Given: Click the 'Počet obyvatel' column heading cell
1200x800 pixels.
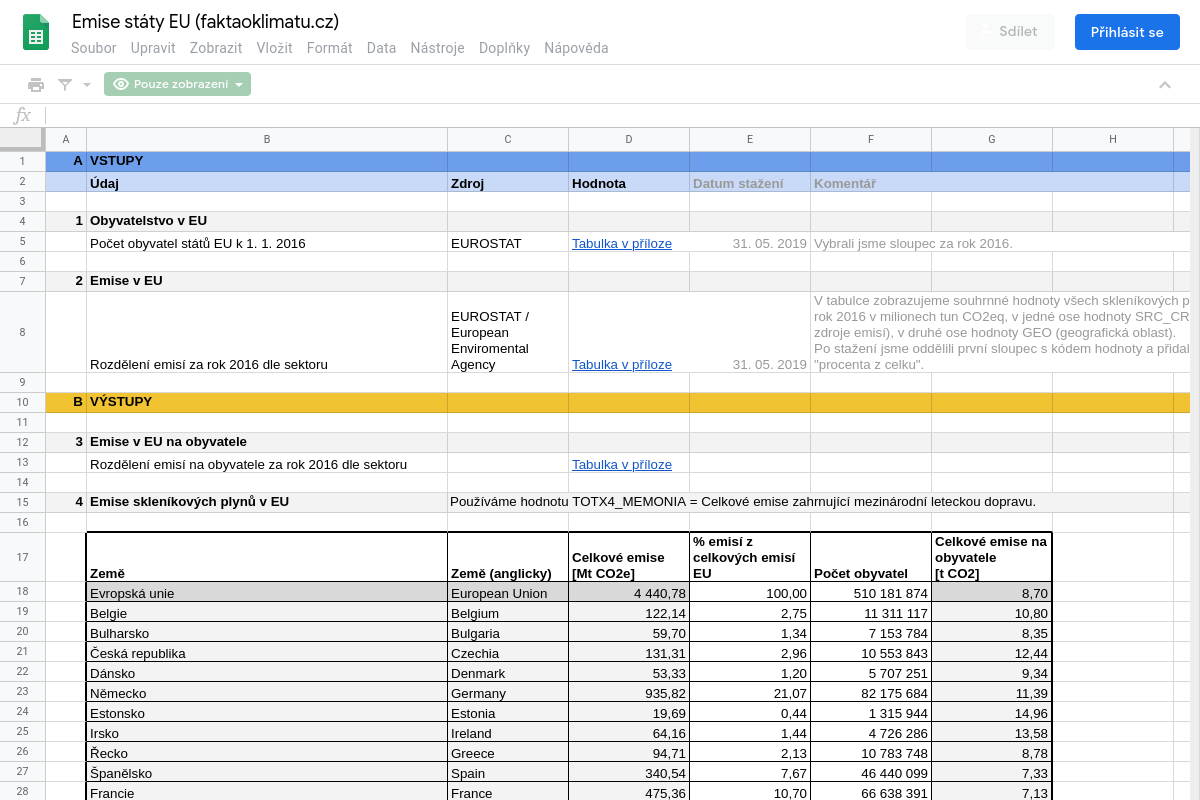Looking at the screenshot, I should (x=871, y=557).
